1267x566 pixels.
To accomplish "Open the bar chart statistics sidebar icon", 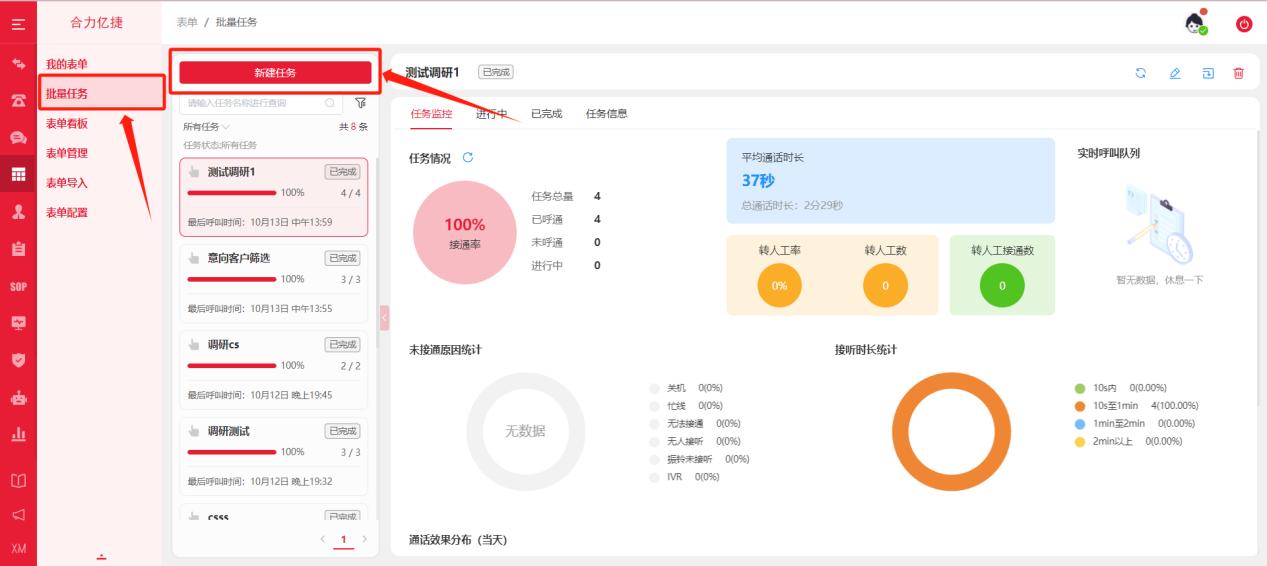I will click(x=18, y=435).
